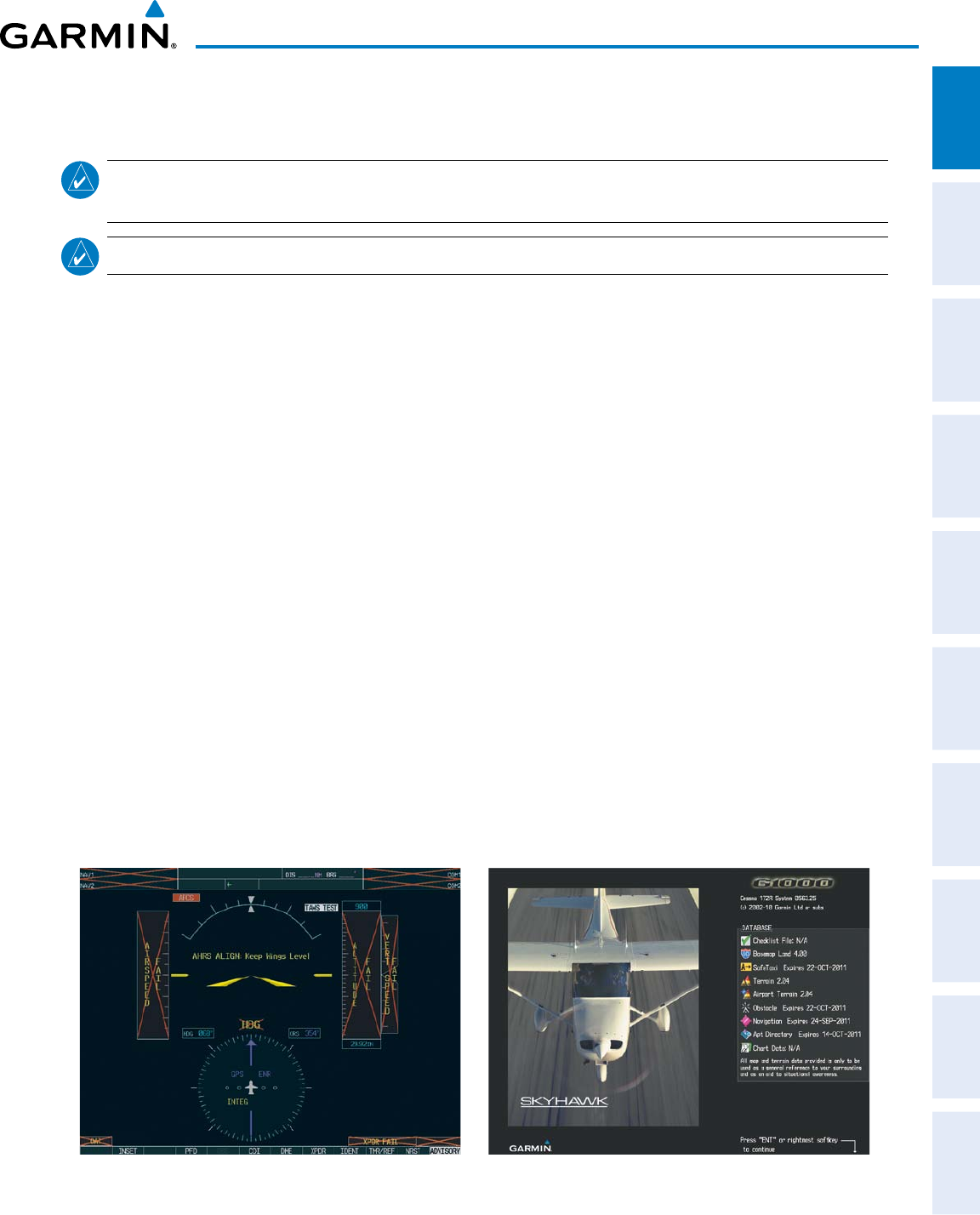Screen dimensions: 980x1215
Task: Click the Airport Terrain database icon
Action: [x=746, y=994]
